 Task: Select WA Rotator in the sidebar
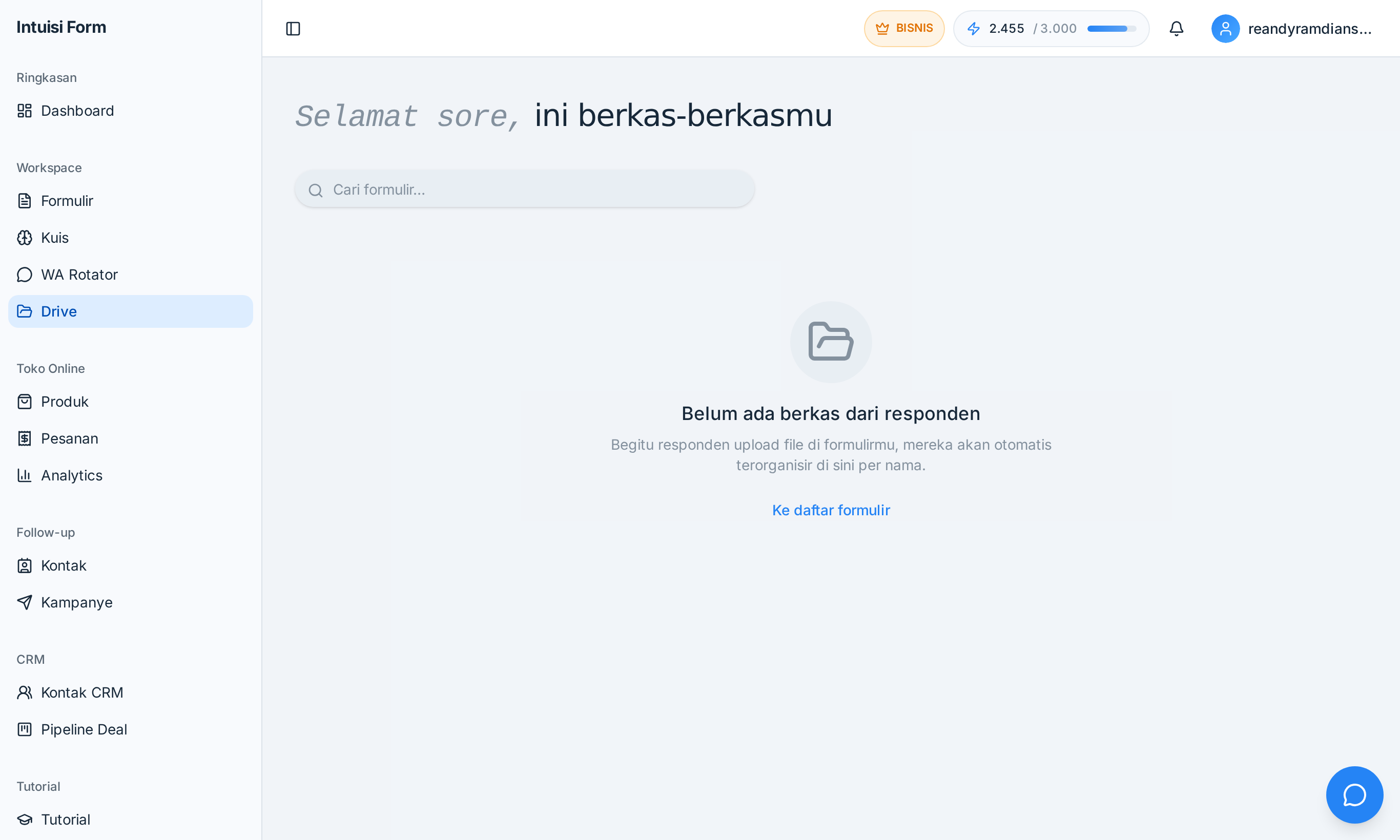pyautogui.click(x=130, y=275)
